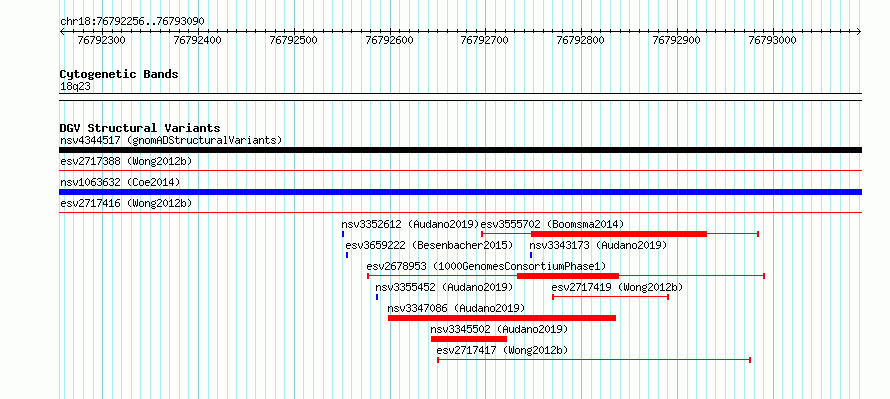The image size is (890, 399).
Task: Click the nsv4344517 gnomADStructuralVariants label
Action: click(x=171, y=140)
